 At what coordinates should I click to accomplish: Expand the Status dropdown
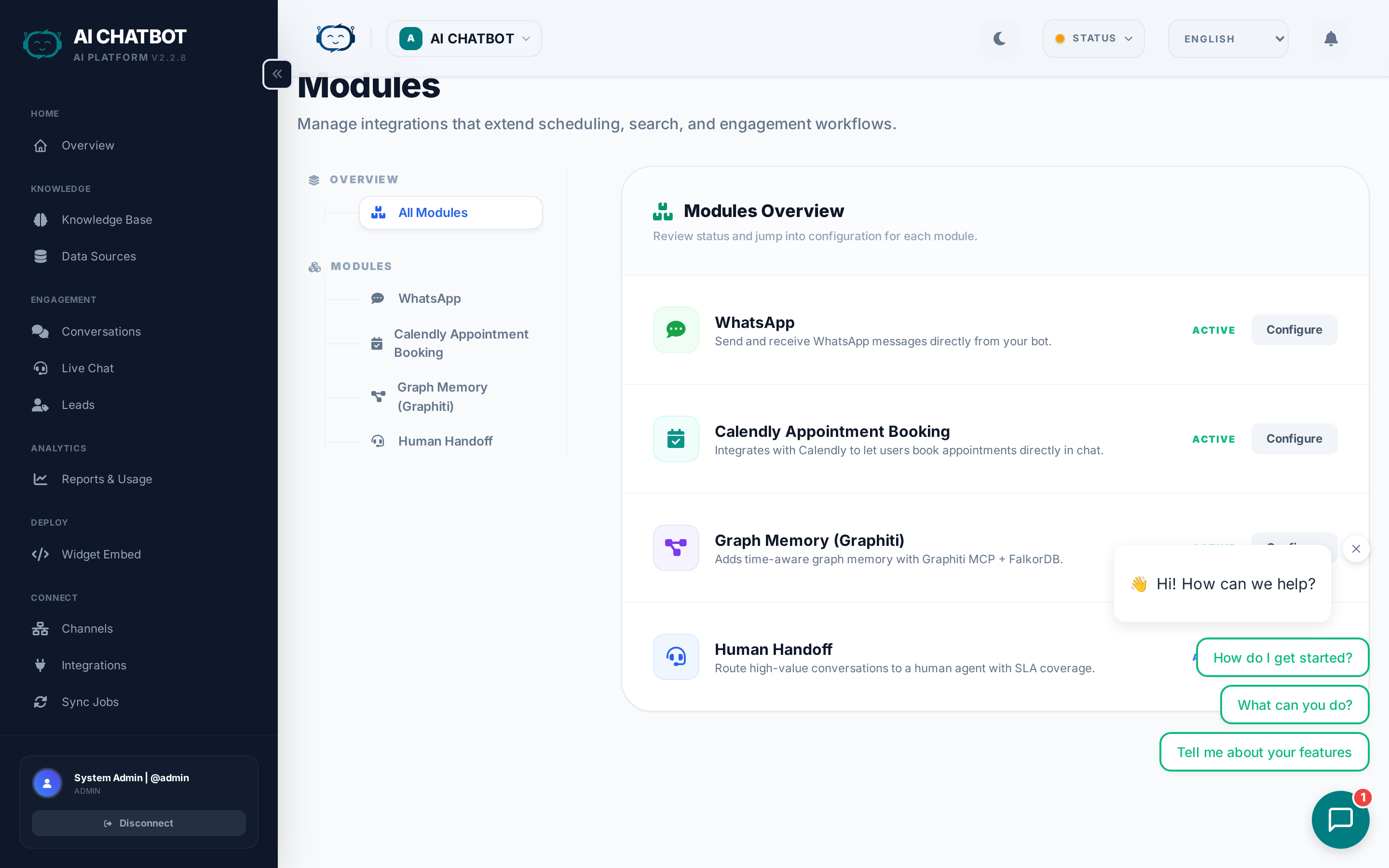[1093, 39]
